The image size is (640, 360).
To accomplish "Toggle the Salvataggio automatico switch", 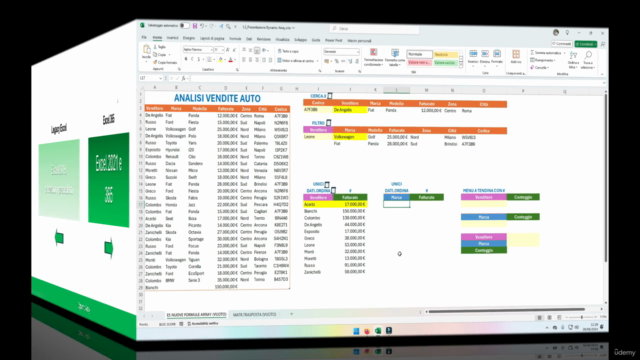I will pos(184,26).
